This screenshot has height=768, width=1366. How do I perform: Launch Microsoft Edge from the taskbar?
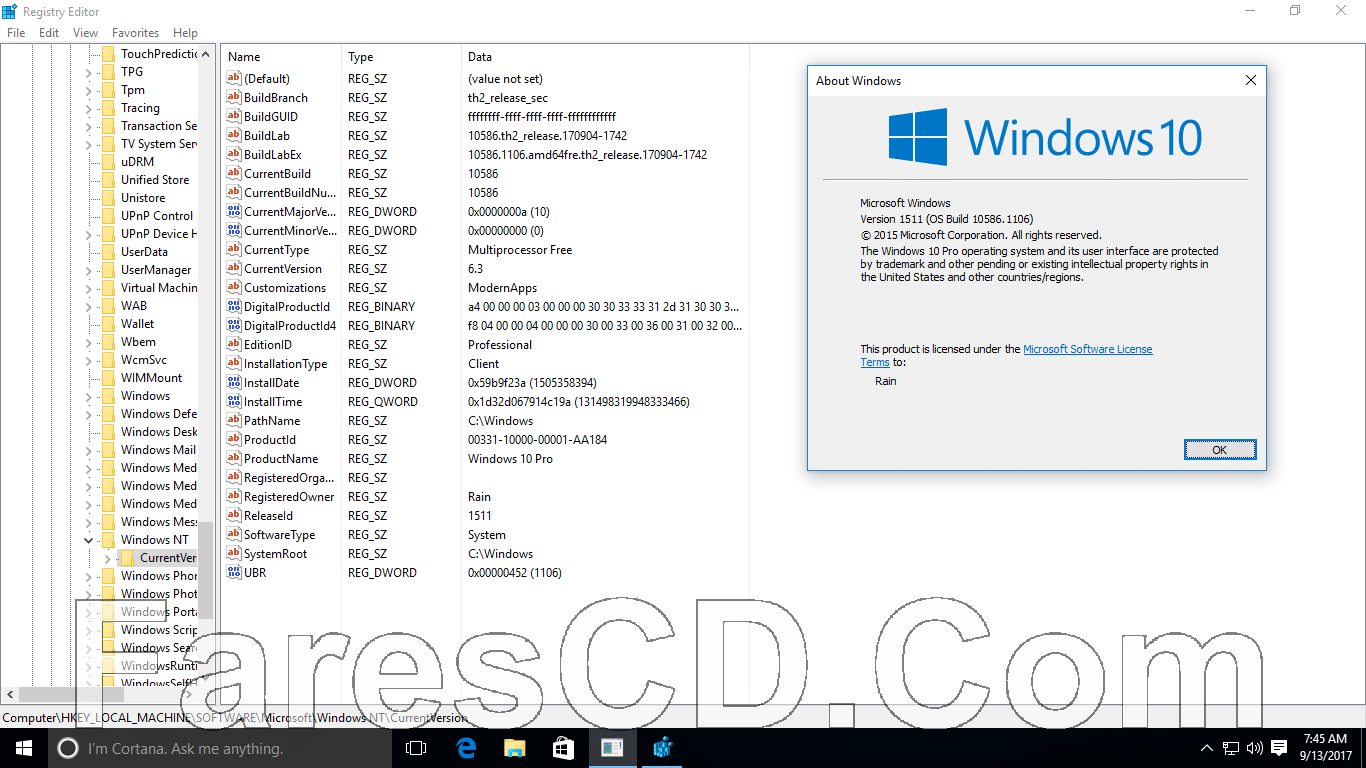[465, 748]
